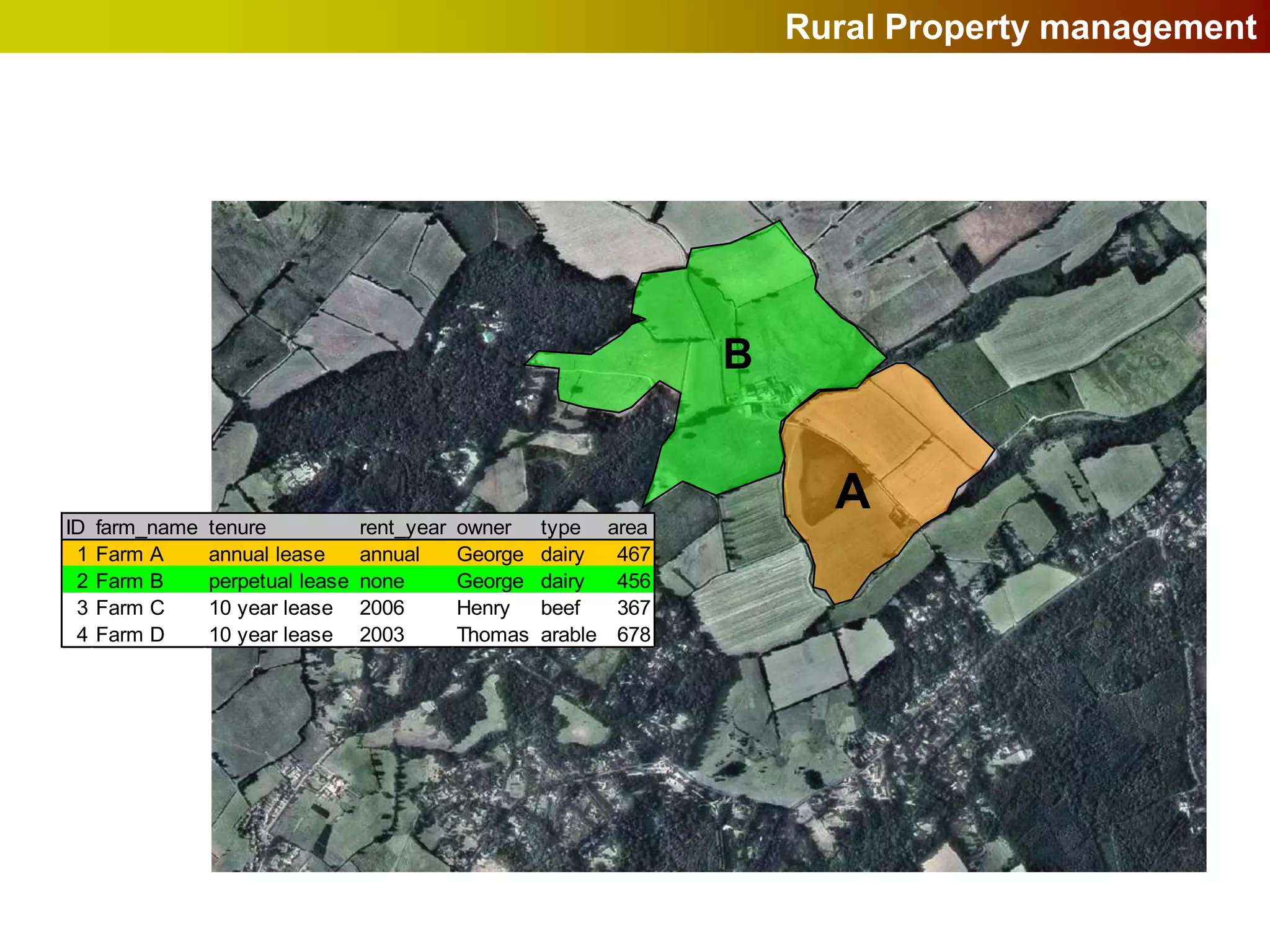This screenshot has height=952, width=1270.
Task: Select the 'Farm C' name cell
Action: click(130, 608)
